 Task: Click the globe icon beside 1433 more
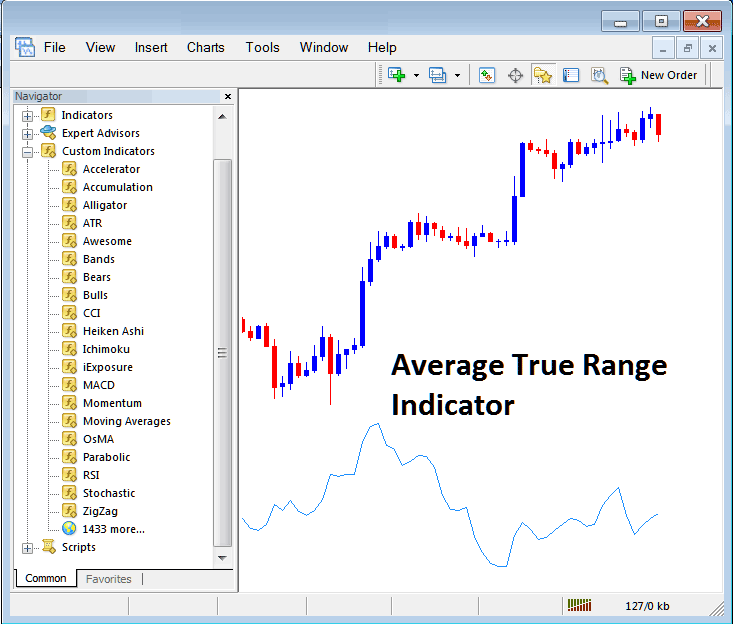69,529
